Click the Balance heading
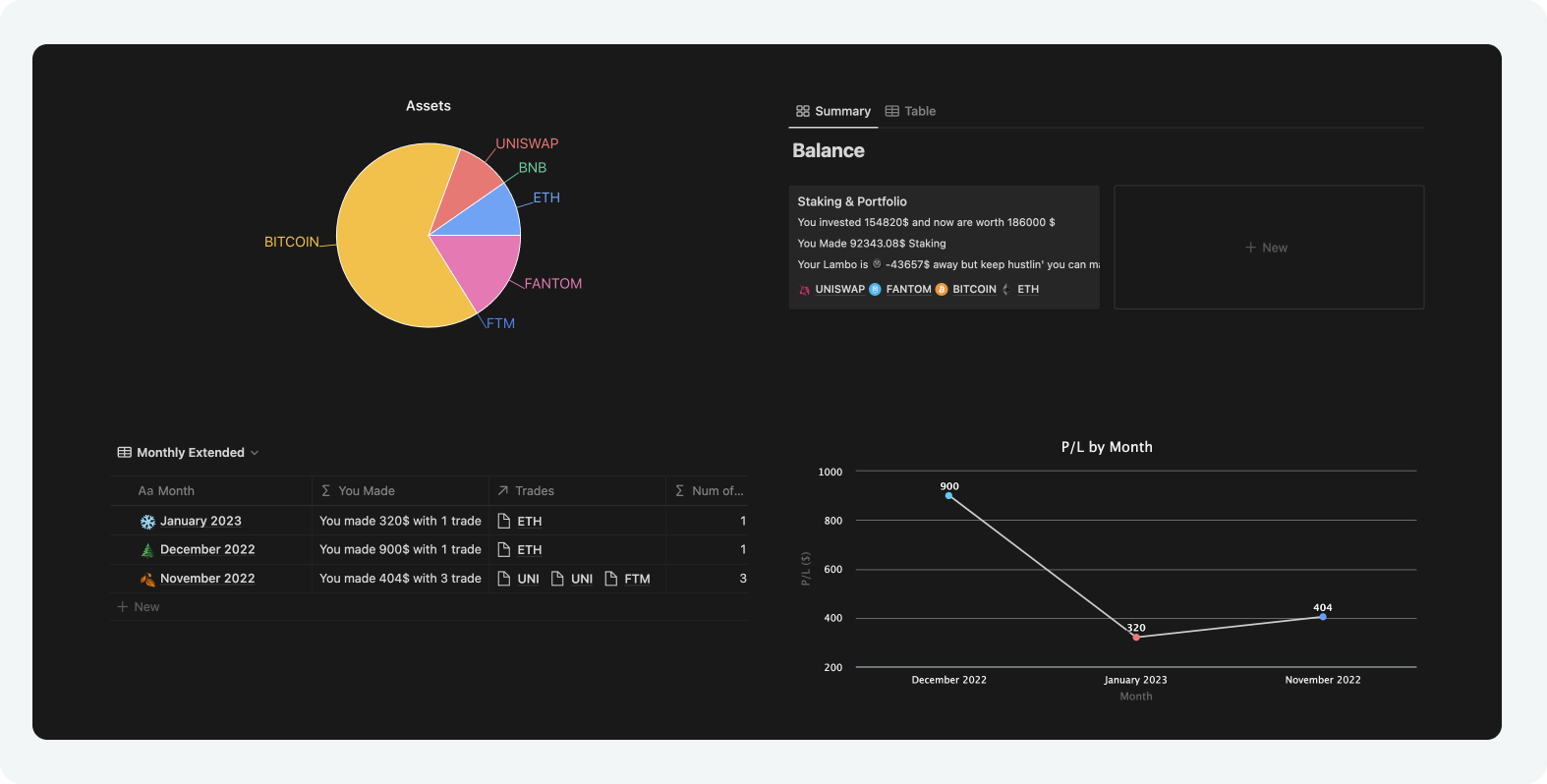Screen dimensions: 1547x784 click(x=829, y=150)
